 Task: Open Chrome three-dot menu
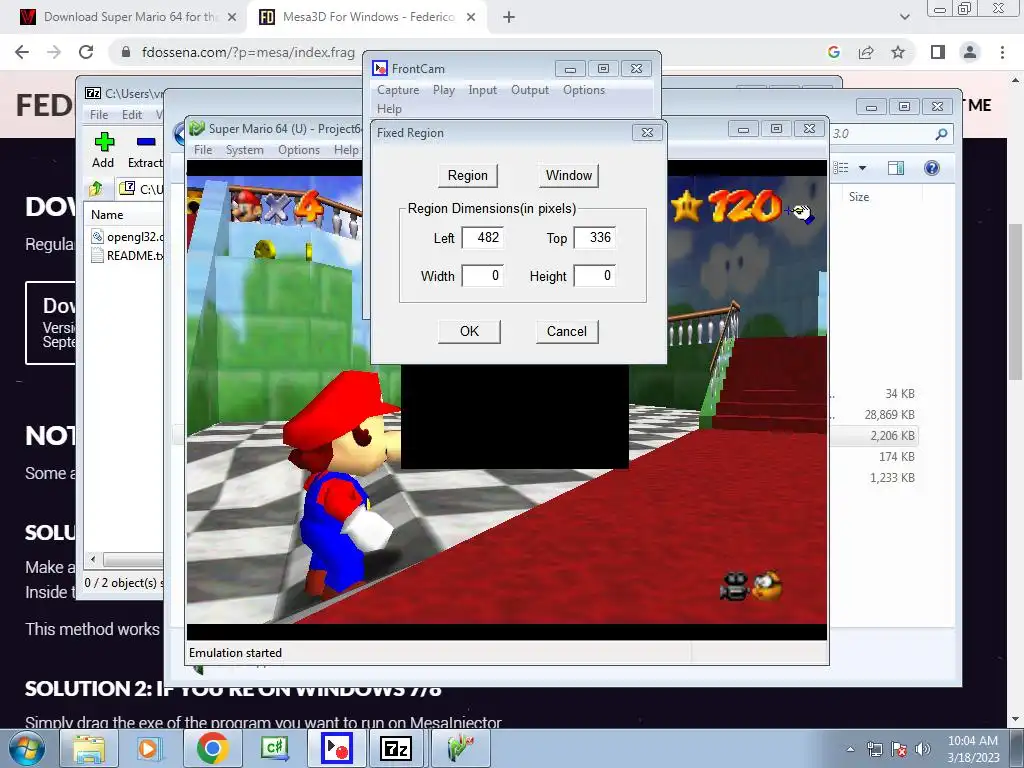(x=1002, y=52)
